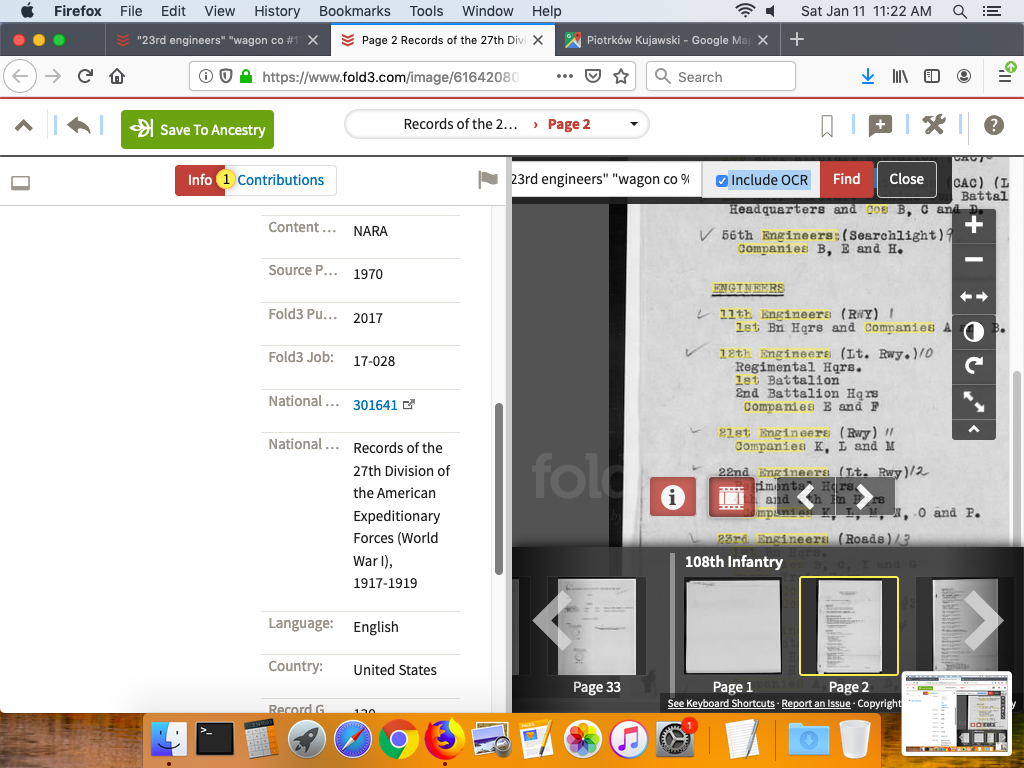Screen dimensions: 1024x768
Task: Open National Archives link 301641
Action: (x=375, y=405)
